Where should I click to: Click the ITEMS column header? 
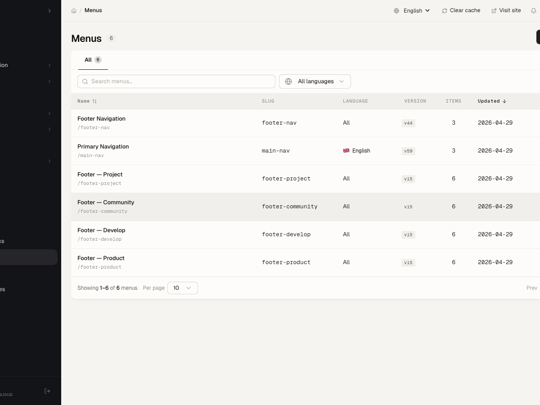tap(453, 101)
